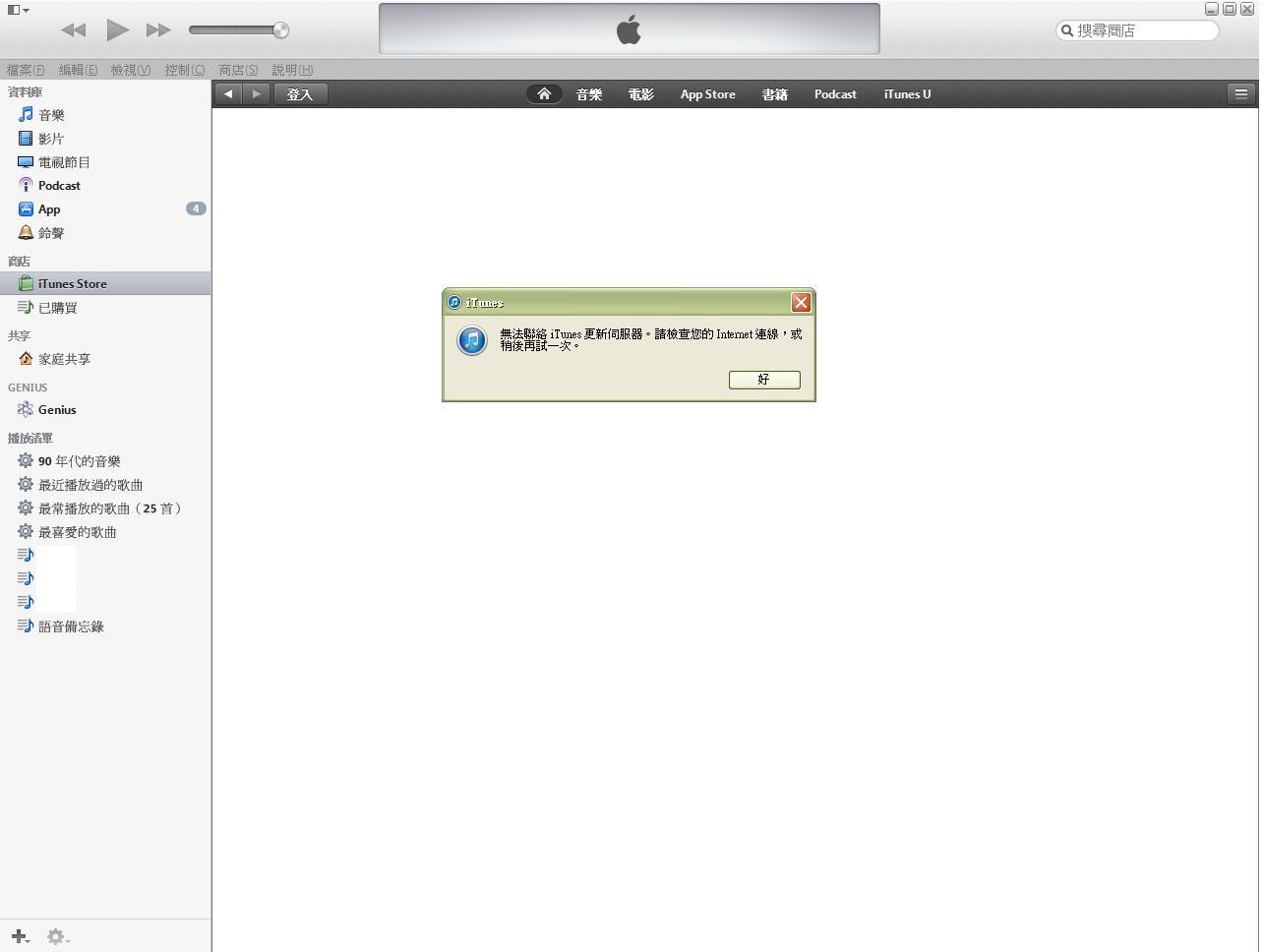Click the Apple logo status display
This screenshot has width=1264, height=952.
(630, 30)
